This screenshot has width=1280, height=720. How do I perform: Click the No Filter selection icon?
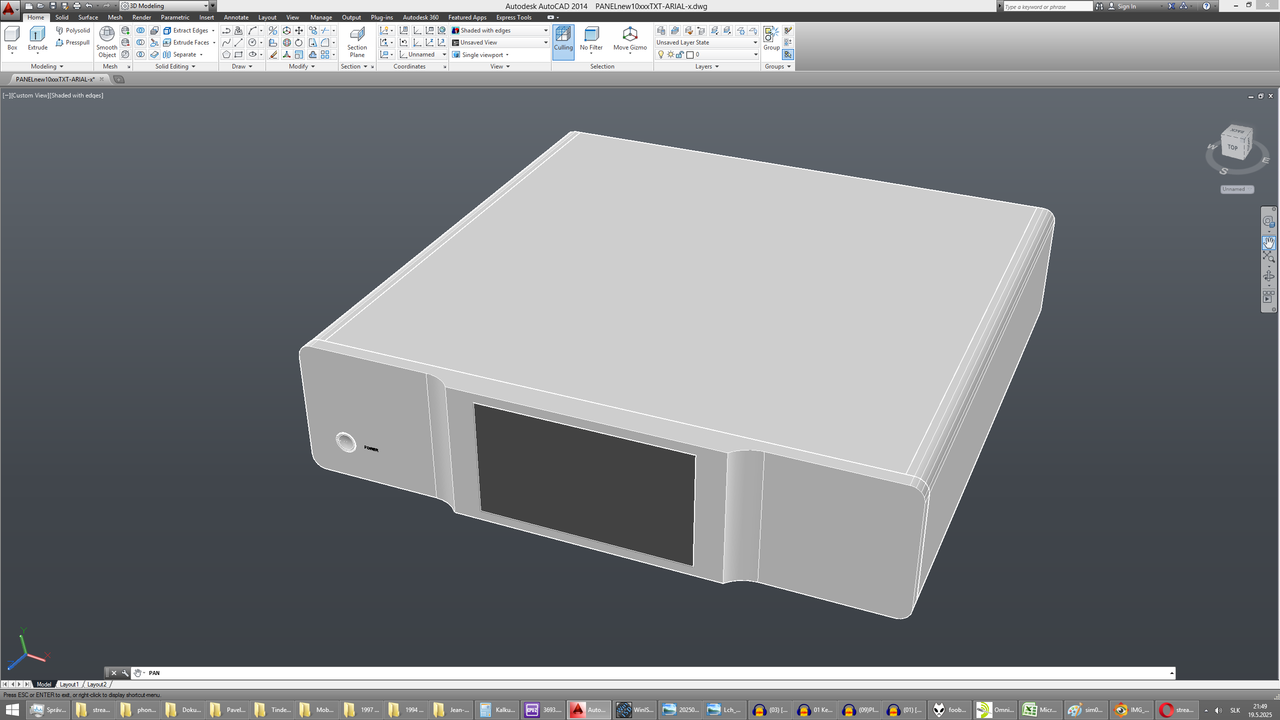click(x=591, y=39)
